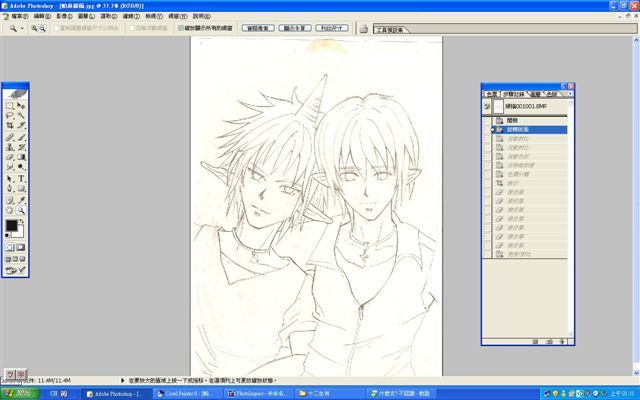Image resolution: width=640 pixels, height=400 pixels.
Task: Select the Rectangular Marquee tool
Action: (10, 106)
